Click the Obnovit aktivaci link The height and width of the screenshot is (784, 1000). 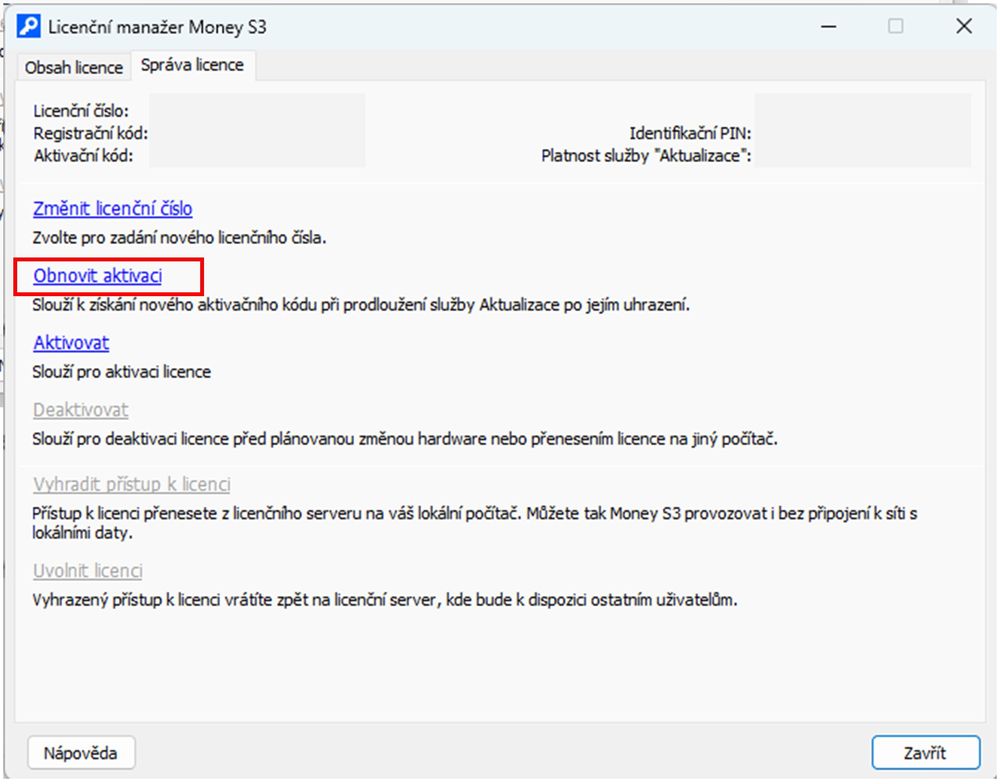98,276
